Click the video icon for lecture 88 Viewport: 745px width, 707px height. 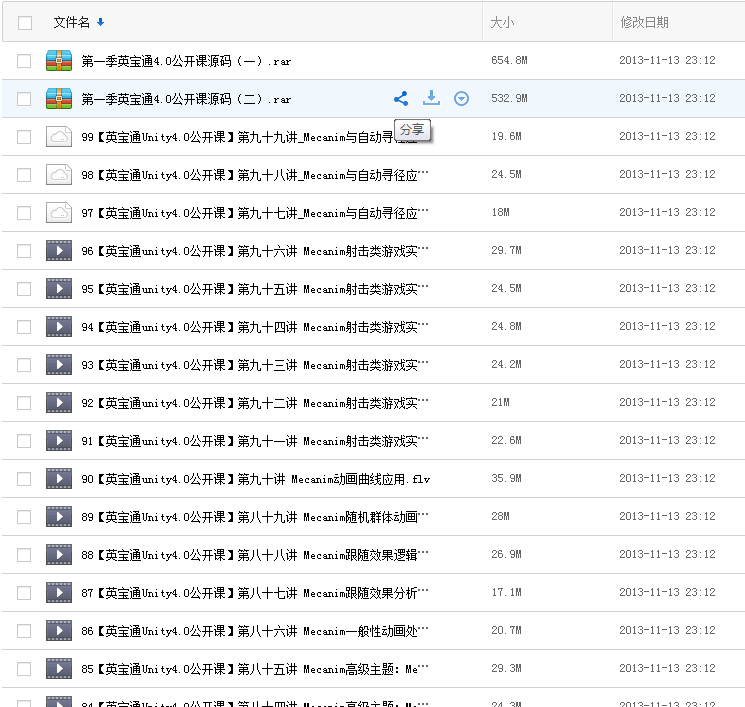coord(59,554)
